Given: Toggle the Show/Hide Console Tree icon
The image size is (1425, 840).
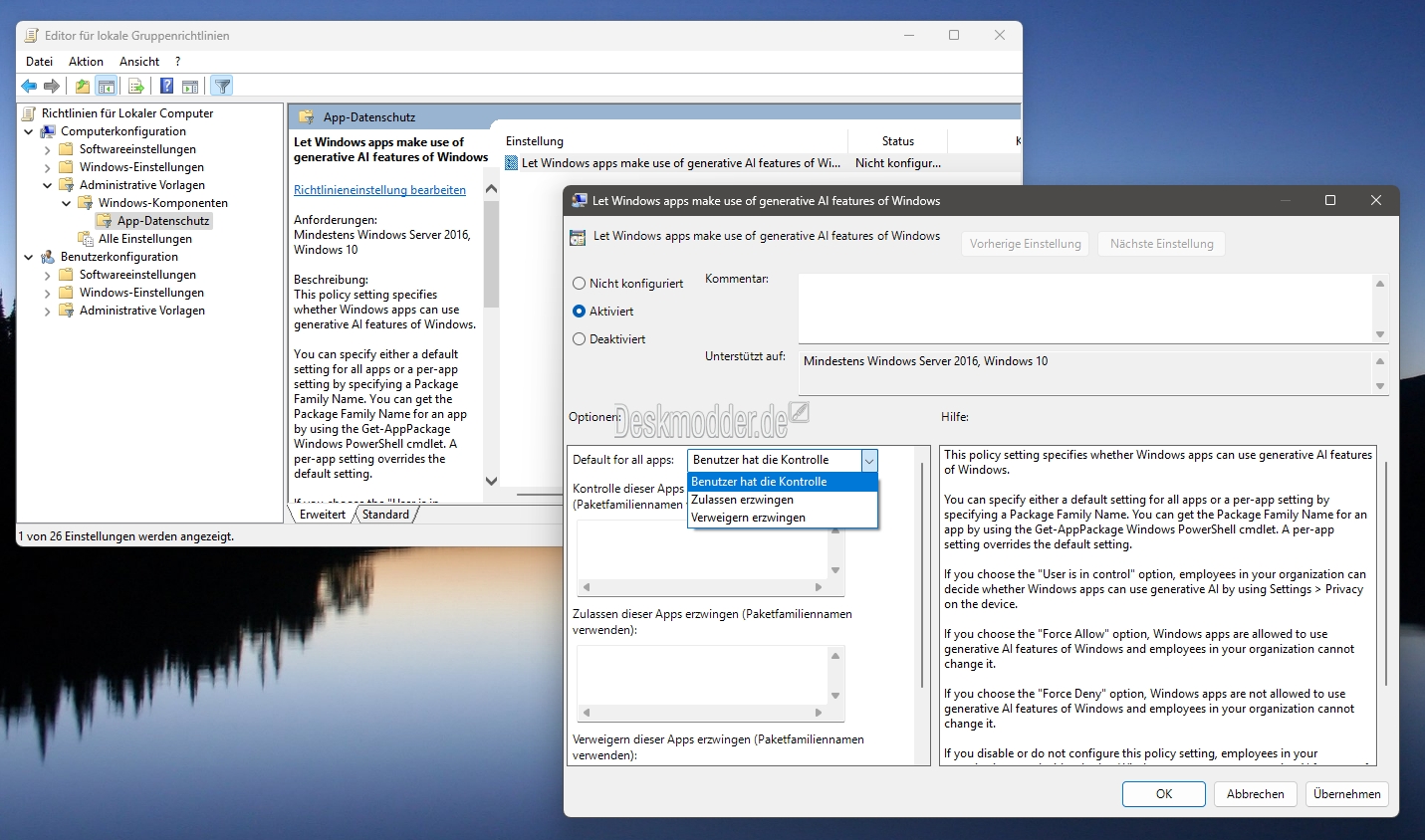Looking at the screenshot, I should coord(107,86).
